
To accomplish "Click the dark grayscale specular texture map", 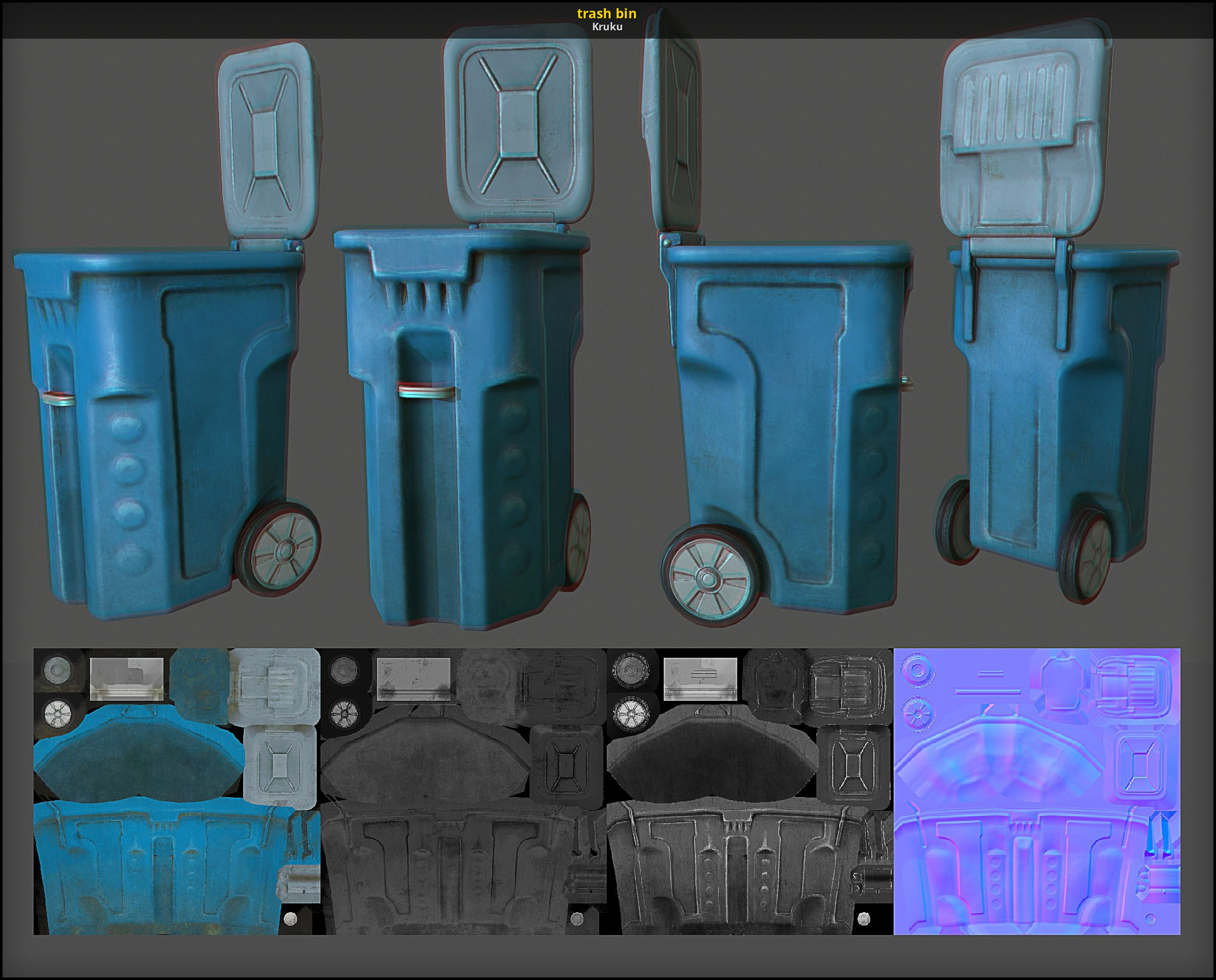I will [463, 791].
